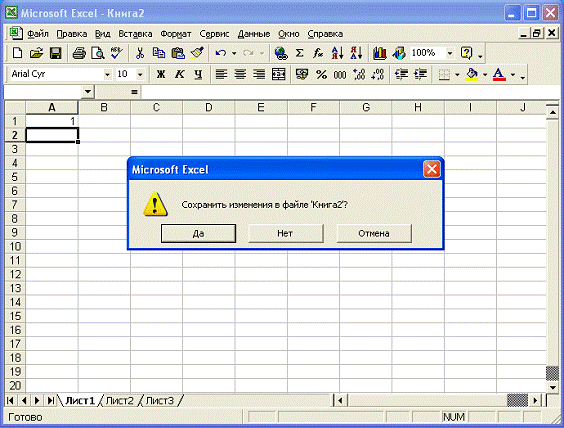This screenshot has width=564, height=428.
Task: Click the AutoSum sigma icon
Action: point(299,53)
